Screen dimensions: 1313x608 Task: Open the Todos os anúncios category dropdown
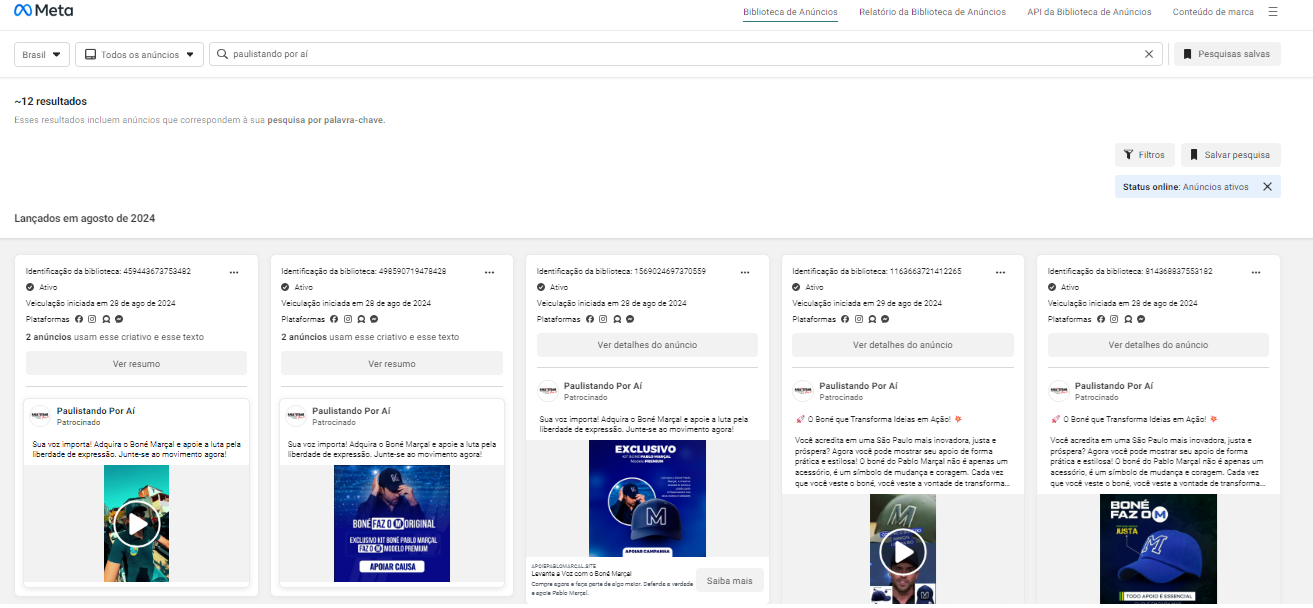pos(139,54)
